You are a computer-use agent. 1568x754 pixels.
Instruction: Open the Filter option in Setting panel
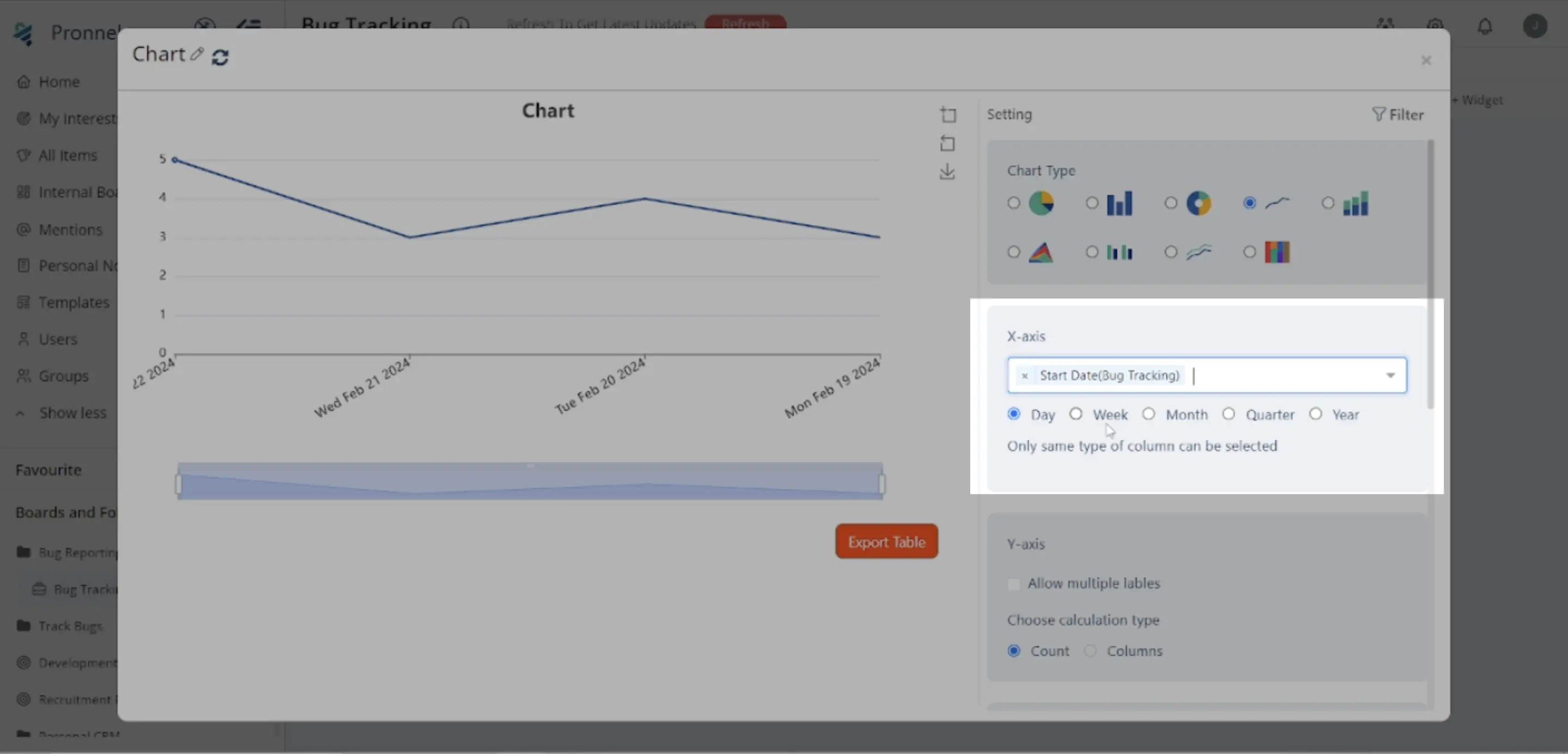tap(1398, 114)
